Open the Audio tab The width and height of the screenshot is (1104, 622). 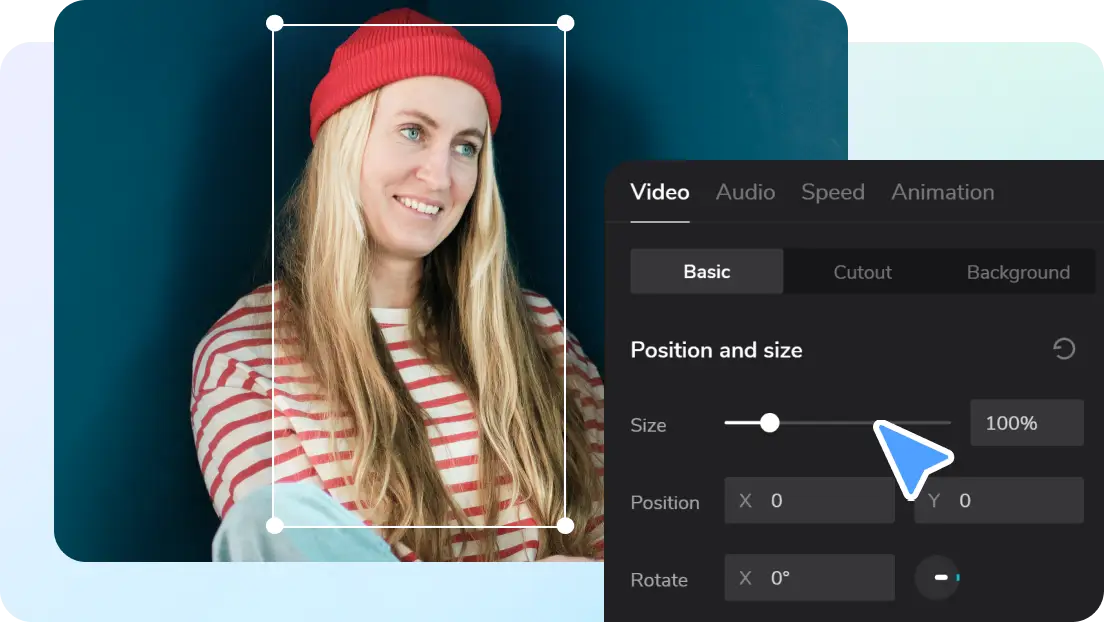[x=745, y=192]
